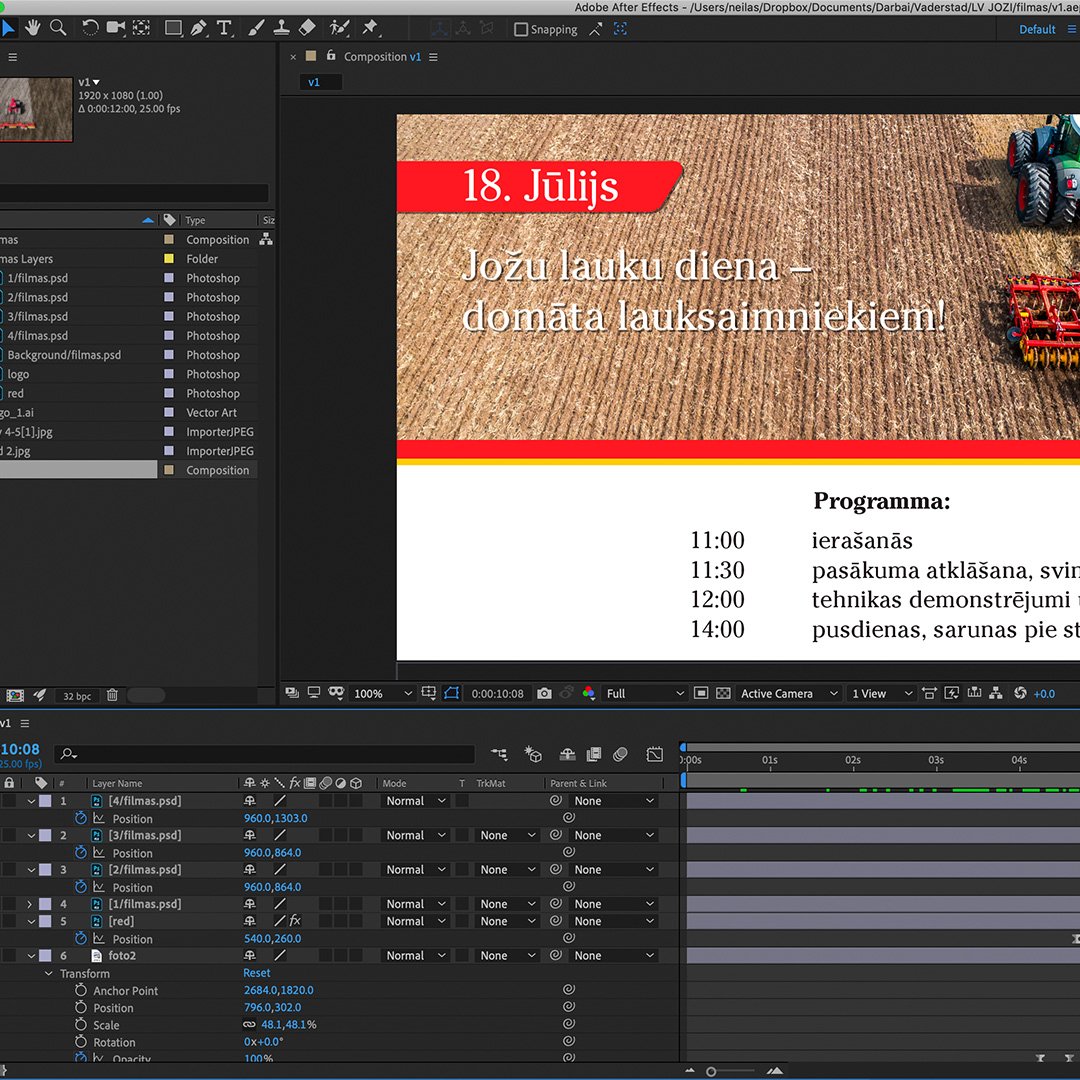Take a snapshot with the camera icon
The height and width of the screenshot is (1080, 1080).
(544, 693)
